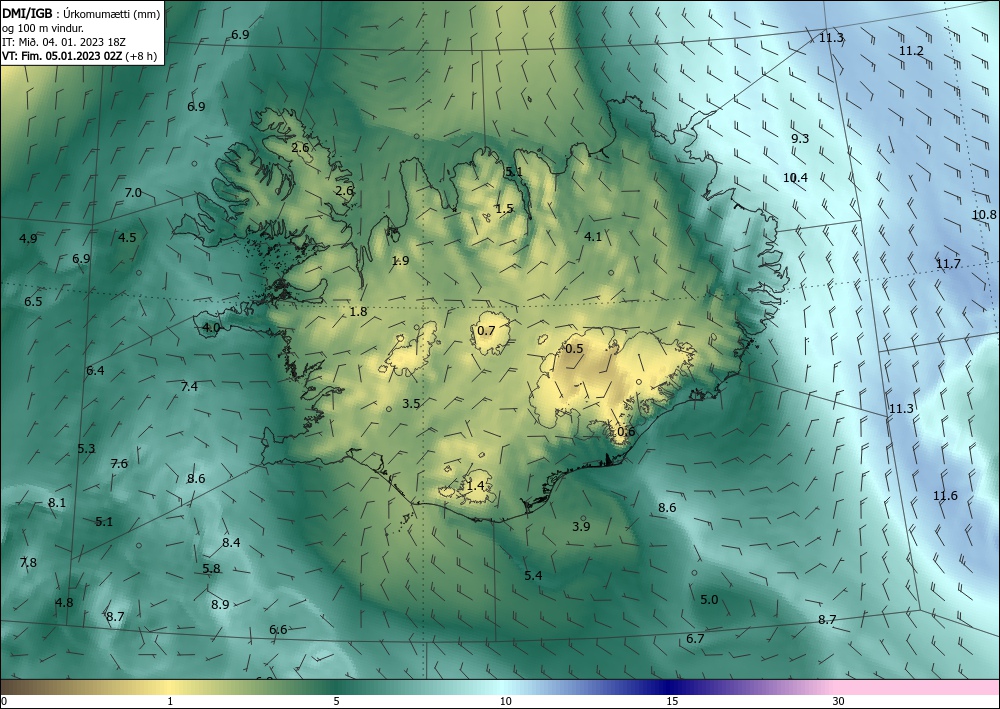Click the 1.8 map value
The image size is (1000, 709).
coord(358,312)
